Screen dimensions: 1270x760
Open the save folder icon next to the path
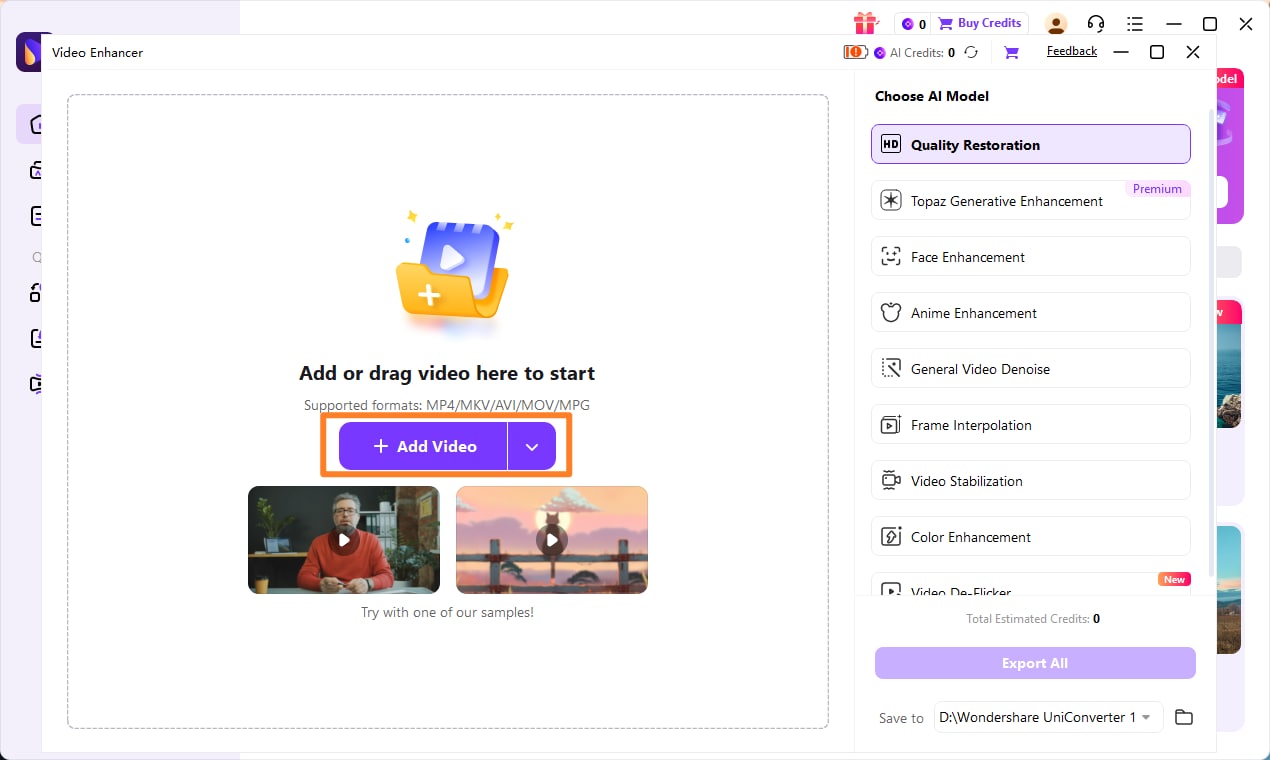coord(1184,717)
